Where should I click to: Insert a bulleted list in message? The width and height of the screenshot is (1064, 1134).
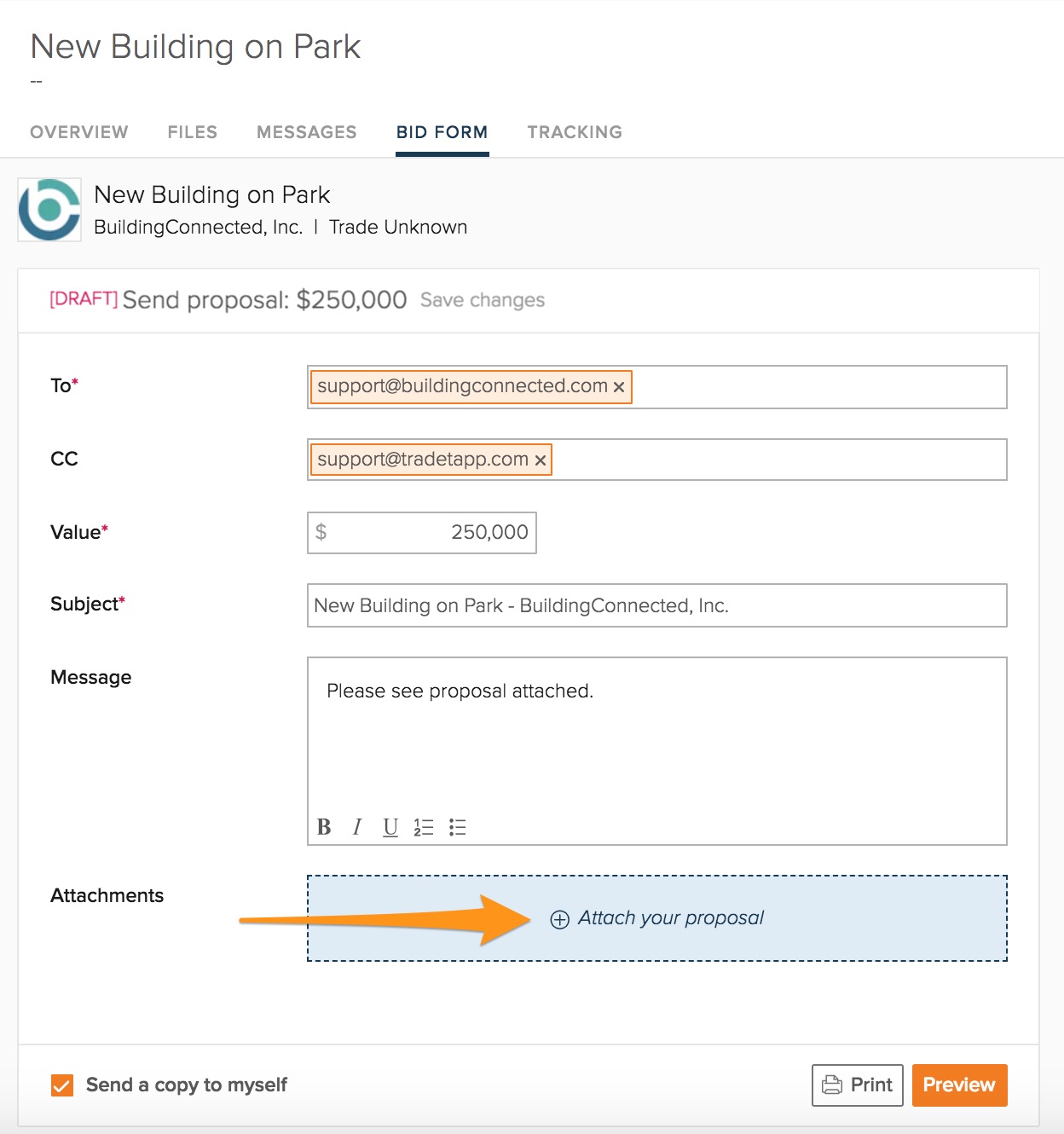458,827
